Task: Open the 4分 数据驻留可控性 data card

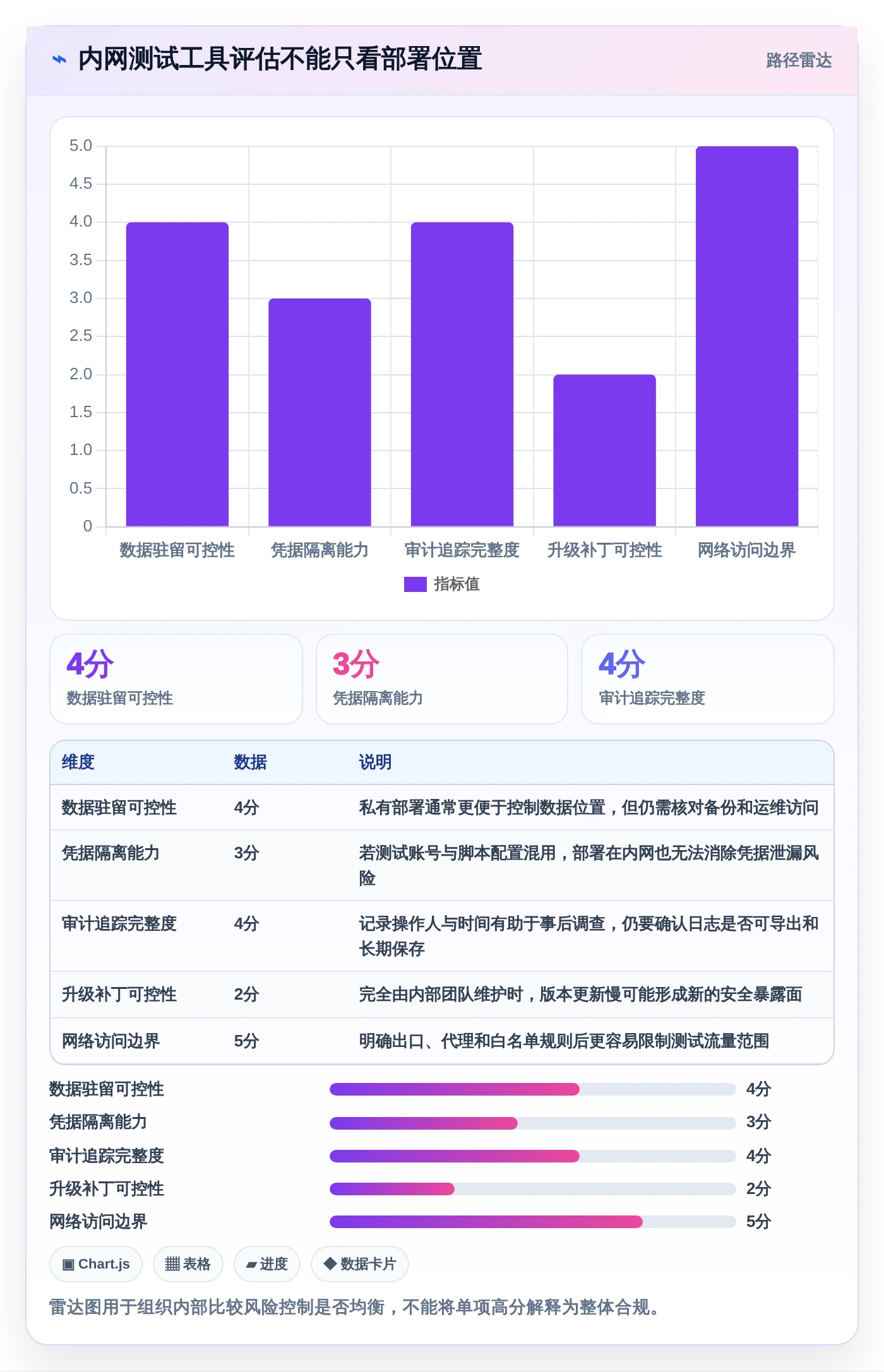Action: 176,679
